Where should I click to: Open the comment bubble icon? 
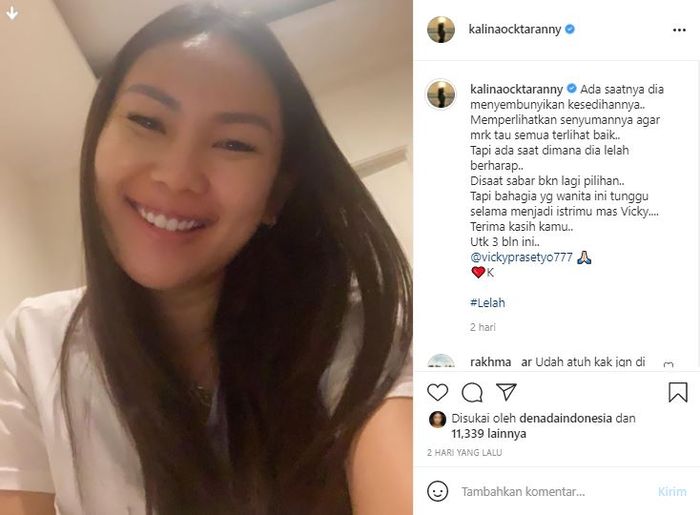pyautogui.click(x=472, y=393)
